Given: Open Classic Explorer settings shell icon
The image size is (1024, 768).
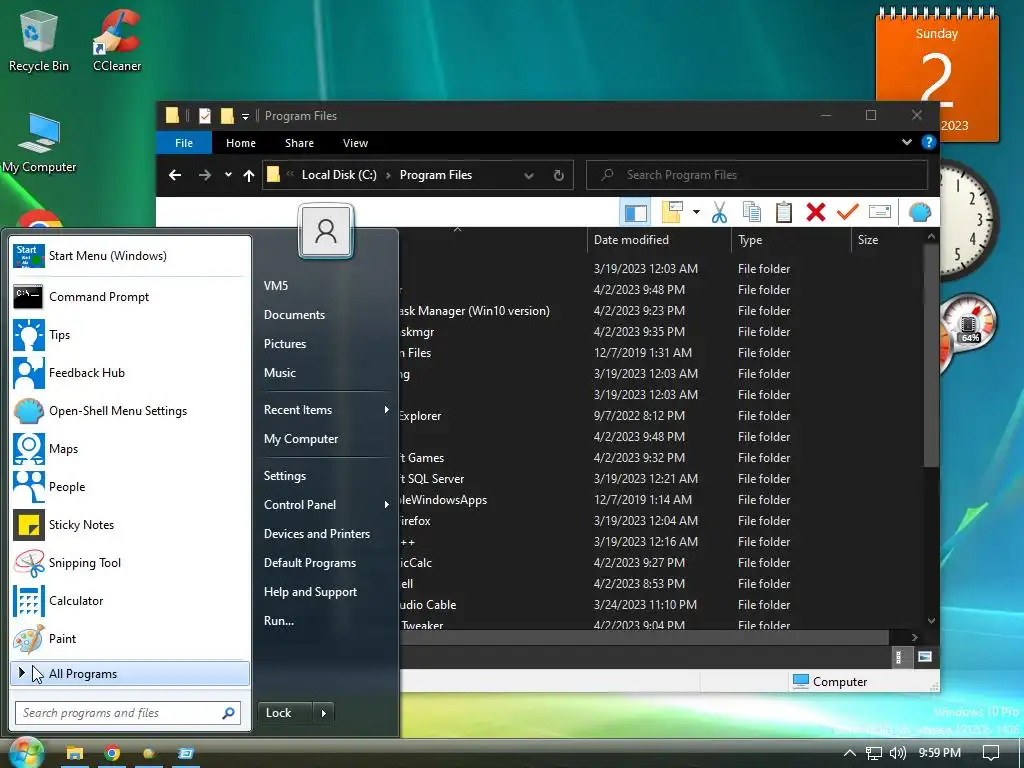Looking at the screenshot, I should point(920,212).
